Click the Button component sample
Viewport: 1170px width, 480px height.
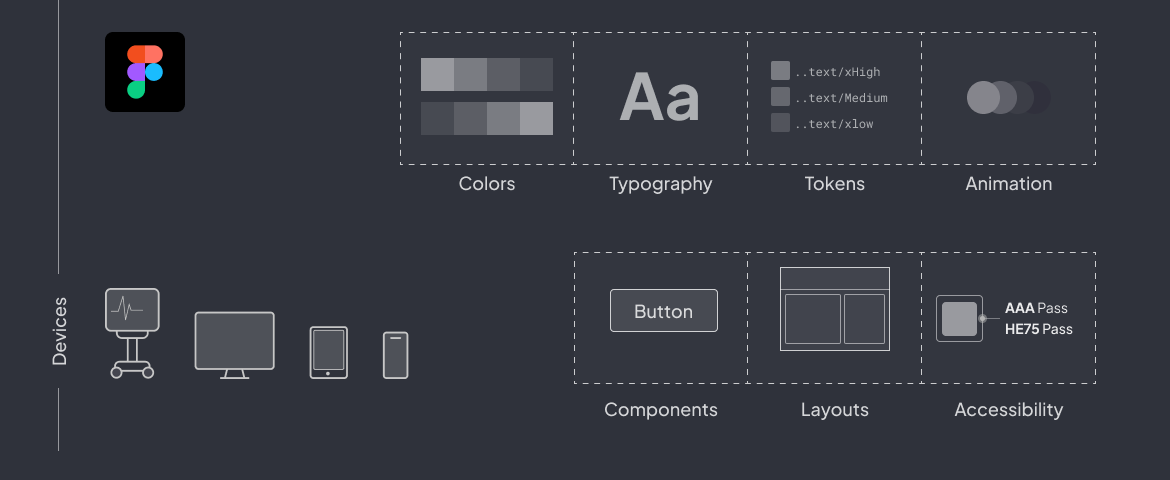[663, 311]
